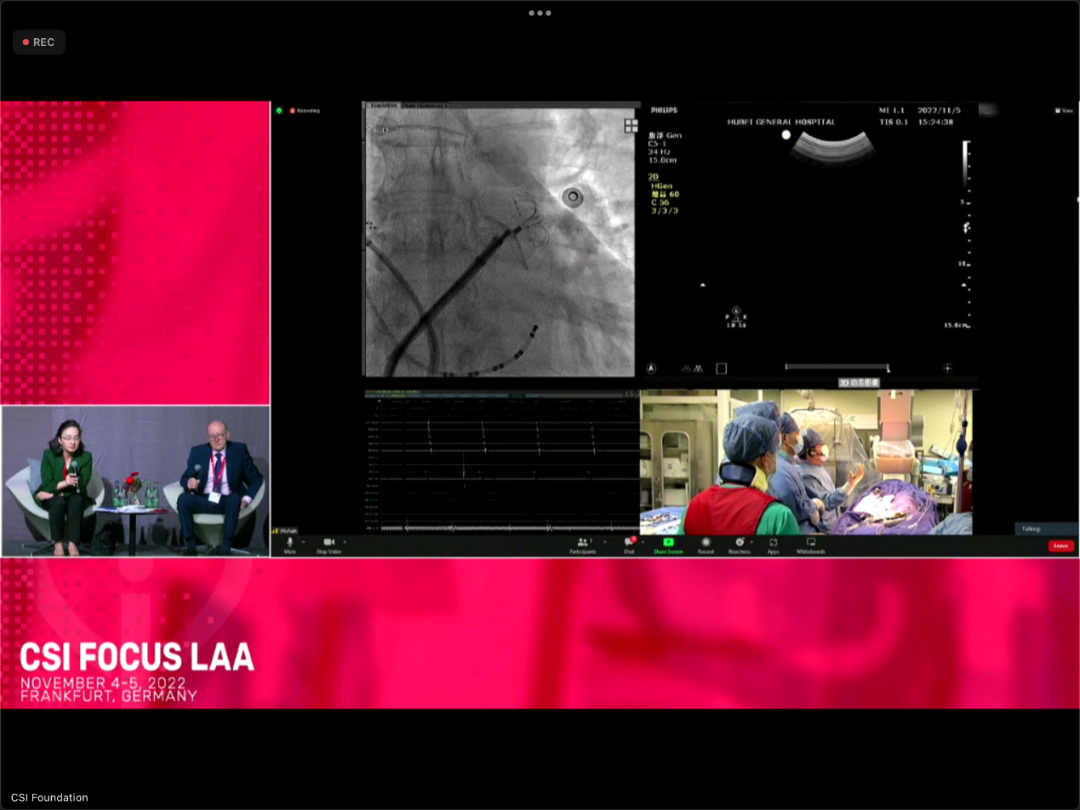Click the square icon below ultrasound image
The width and height of the screenshot is (1080, 810).
pos(721,368)
